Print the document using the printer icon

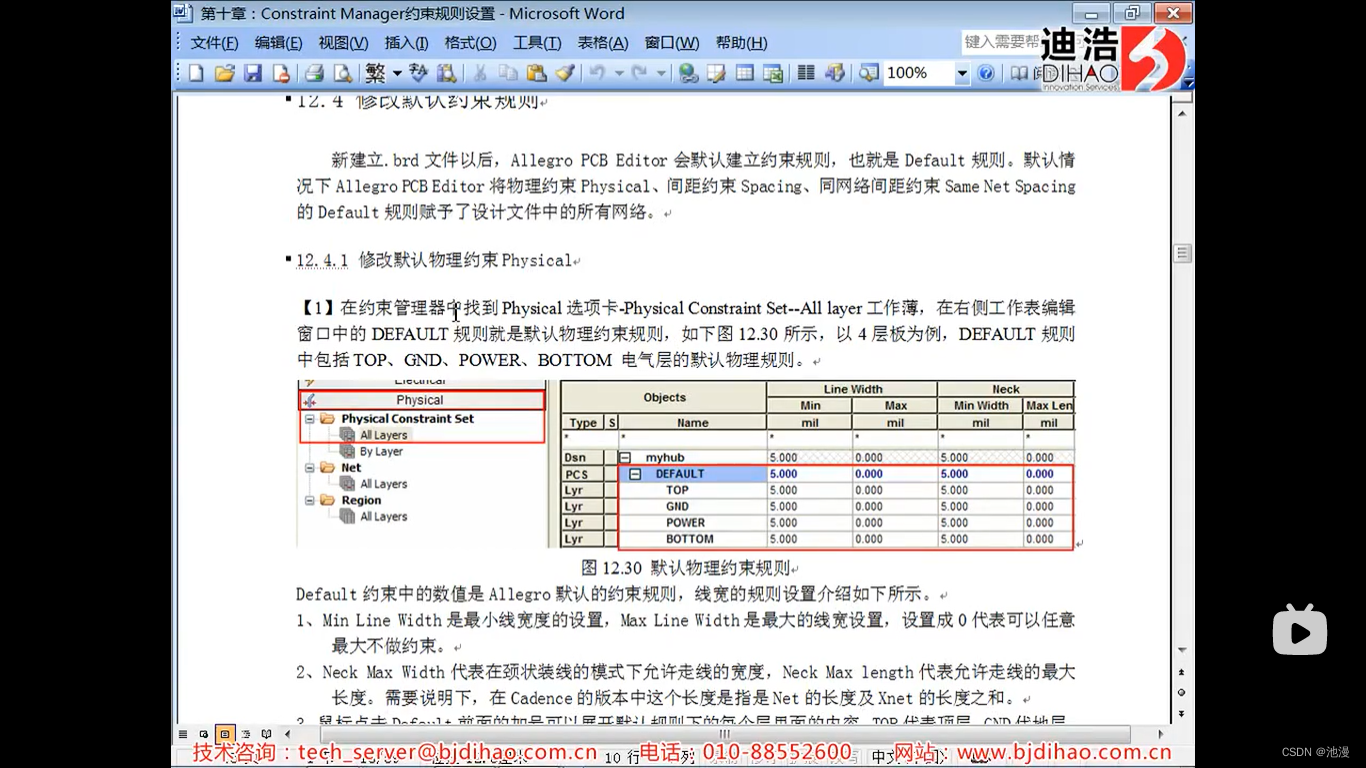[314, 73]
